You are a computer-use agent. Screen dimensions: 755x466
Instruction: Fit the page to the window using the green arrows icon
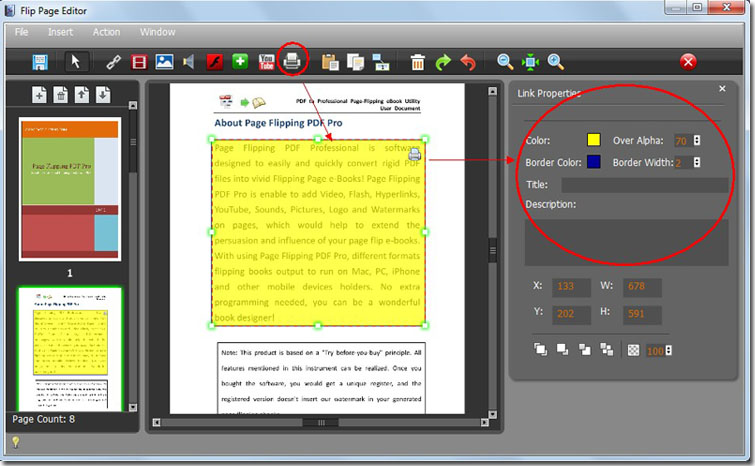(530, 62)
